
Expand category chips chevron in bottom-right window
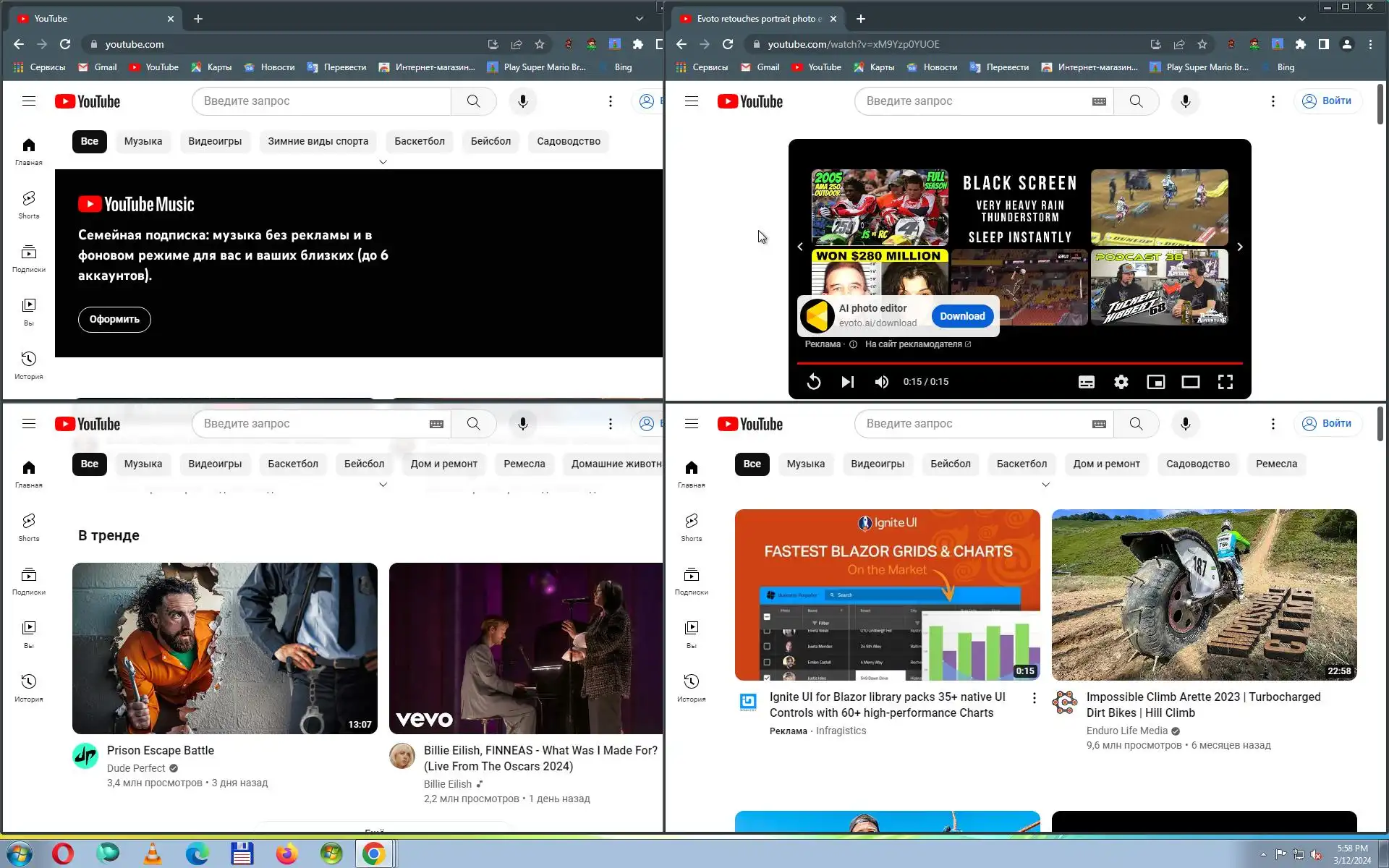[x=1045, y=485]
